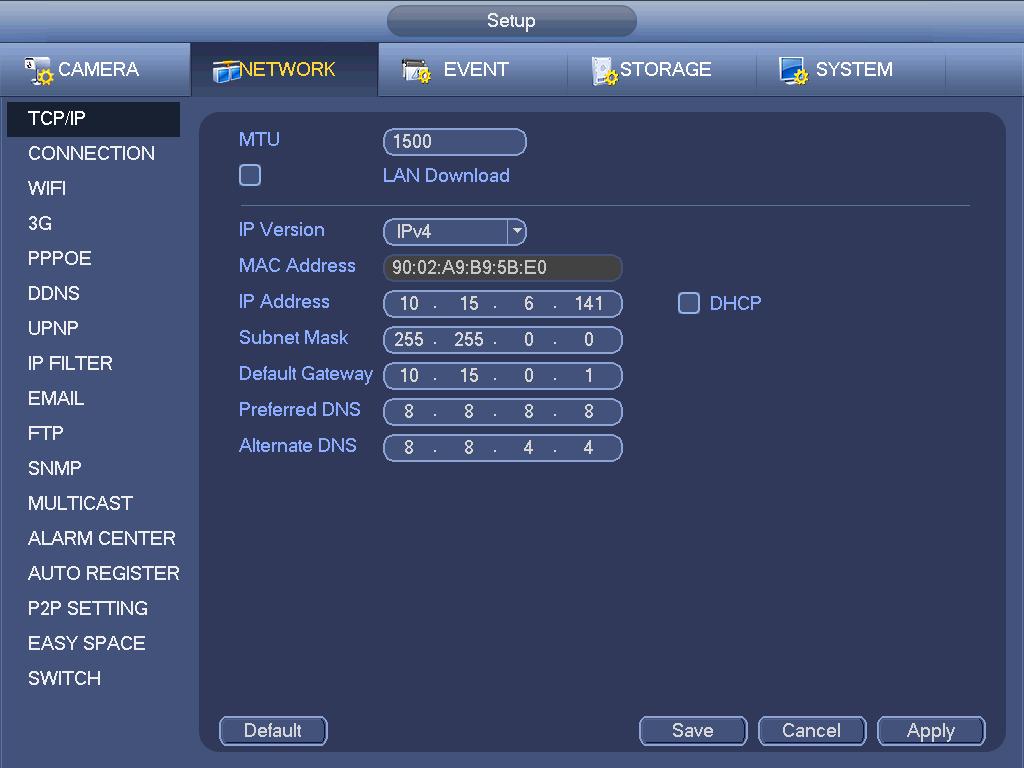The image size is (1024, 768).
Task: Open MULTICAST settings in sidebar
Action: 80,504
